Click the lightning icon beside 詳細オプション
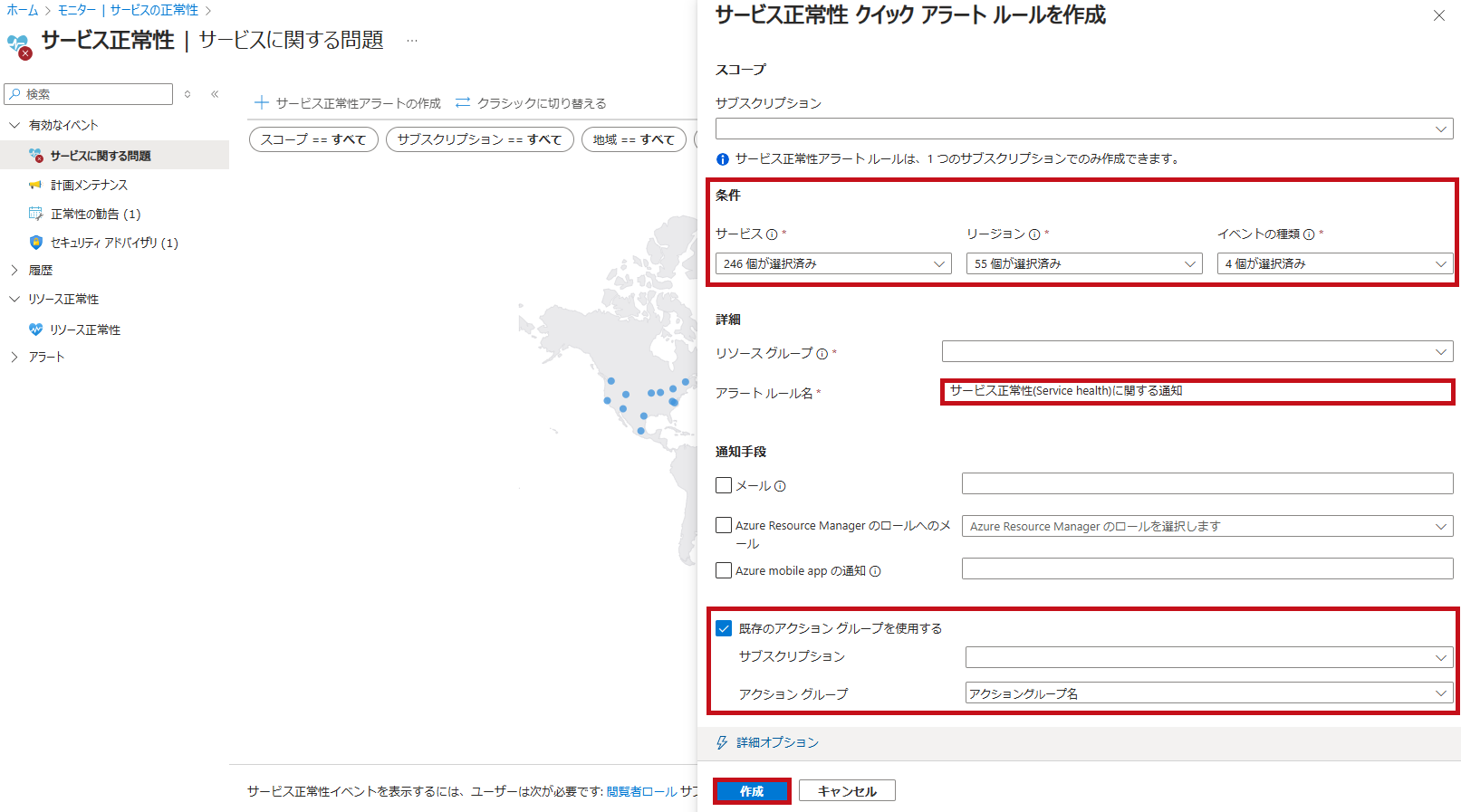The image size is (1461, 812). pyautogui.click(x=722, y=742)
